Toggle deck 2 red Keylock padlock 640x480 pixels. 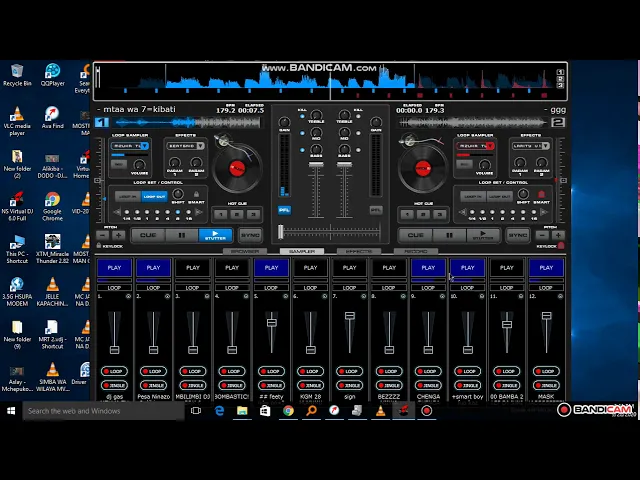click(561, 245)
